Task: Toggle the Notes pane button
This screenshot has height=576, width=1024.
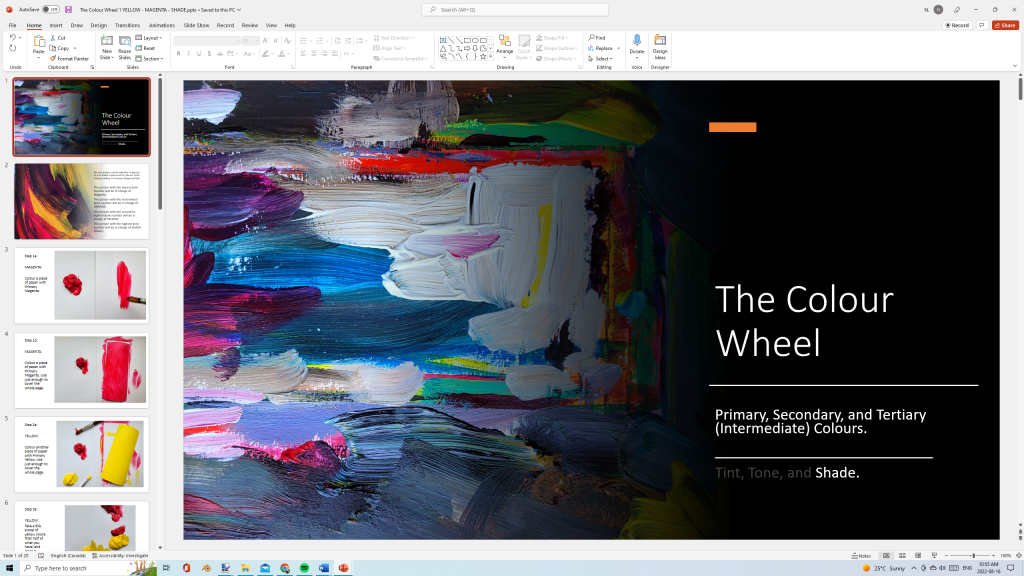Action: [860, 555]
